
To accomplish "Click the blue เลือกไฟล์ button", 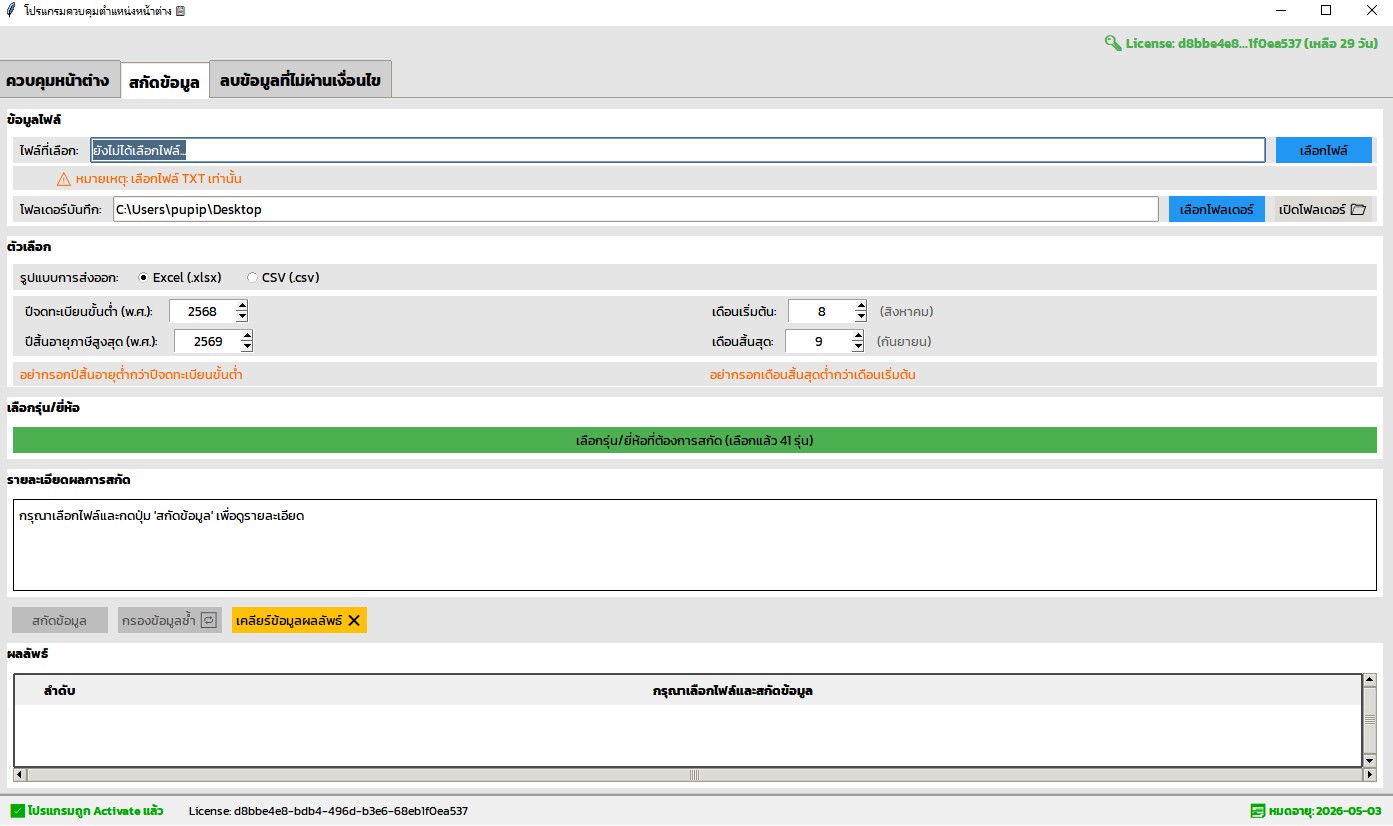I will pyautogui.click(x=1323, y=151).
